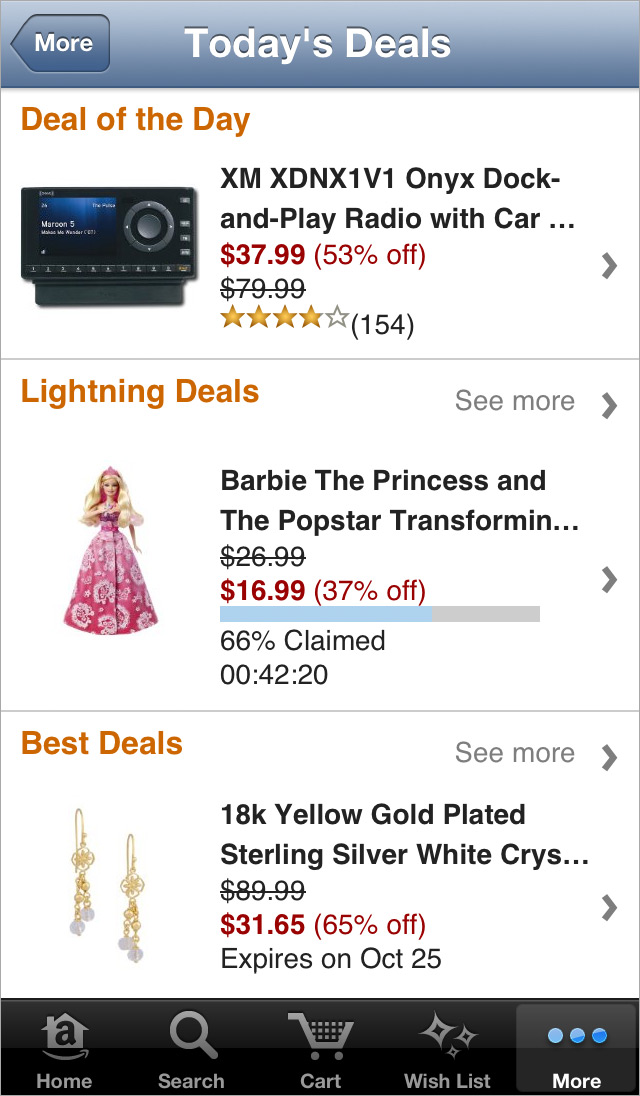The width and height of the screenshot is (640, 1096).
Task: Expand Barbie deal details chevron
Action: click(x=608, y=579)
